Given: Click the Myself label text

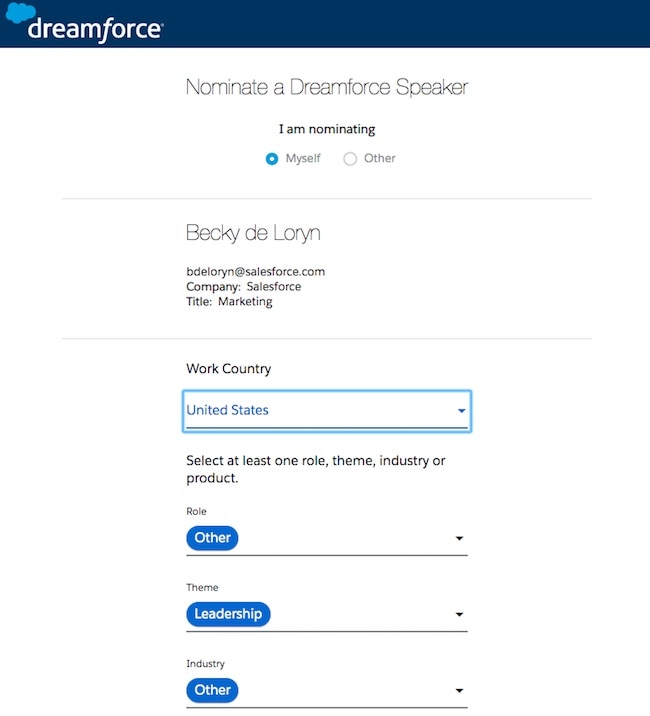Looking at the screenshot, I should (x=303, y=158).
